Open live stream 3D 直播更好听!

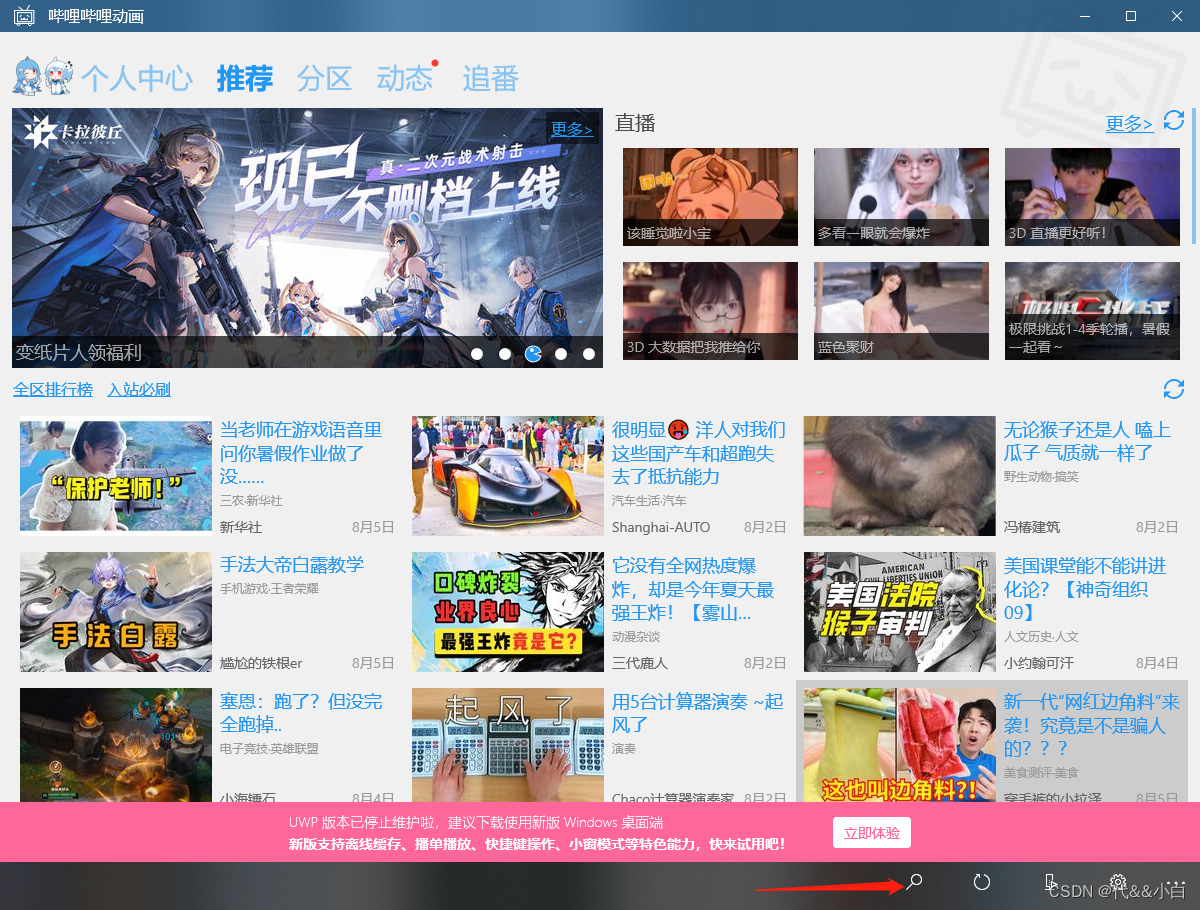1092,197
